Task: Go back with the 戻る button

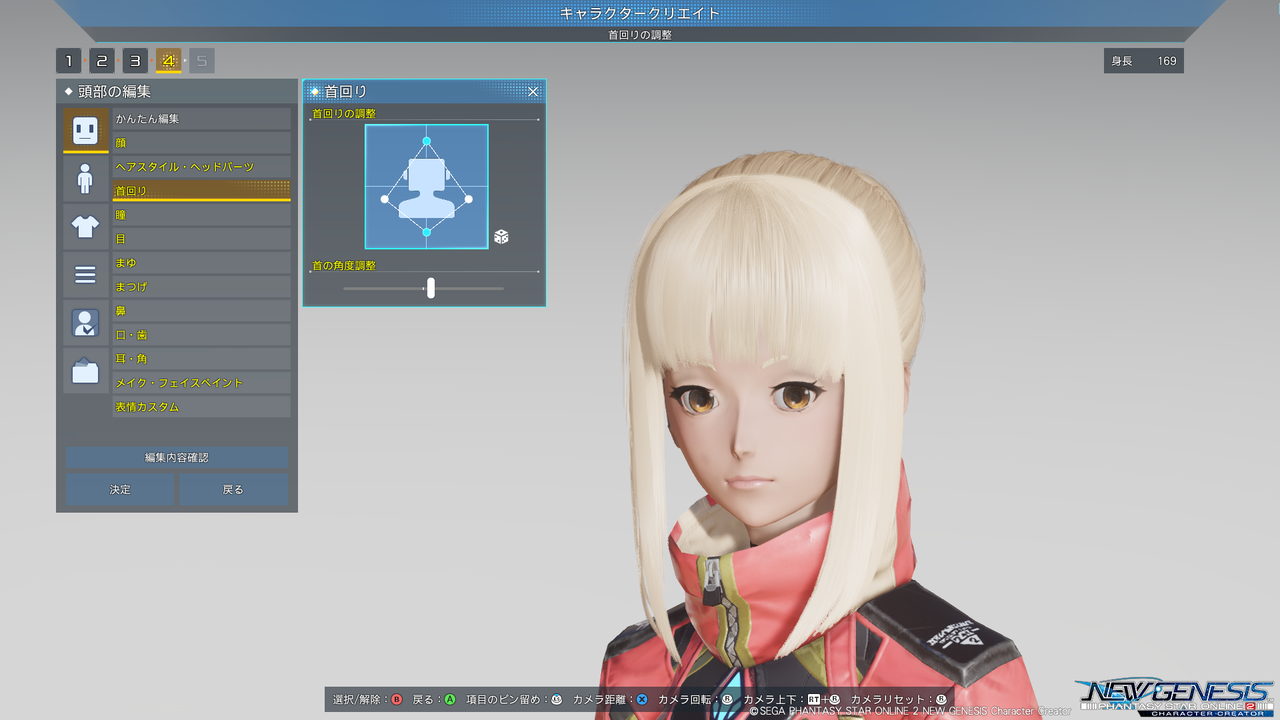Action: click(233, 489)
